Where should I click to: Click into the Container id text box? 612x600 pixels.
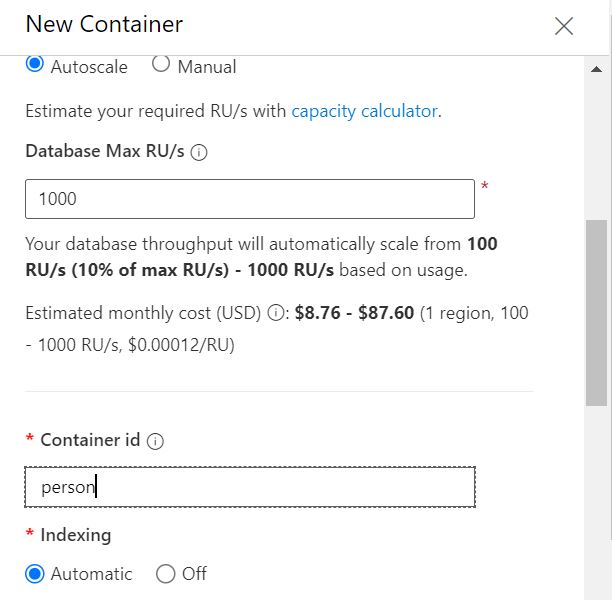click(250, 487)
